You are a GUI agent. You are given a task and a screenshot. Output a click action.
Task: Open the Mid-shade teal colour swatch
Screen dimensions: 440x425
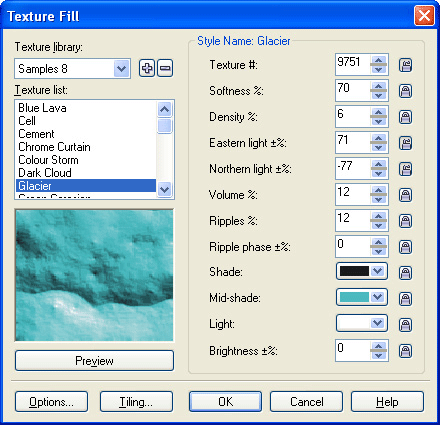pyautogui.click(x=354, y=297)
